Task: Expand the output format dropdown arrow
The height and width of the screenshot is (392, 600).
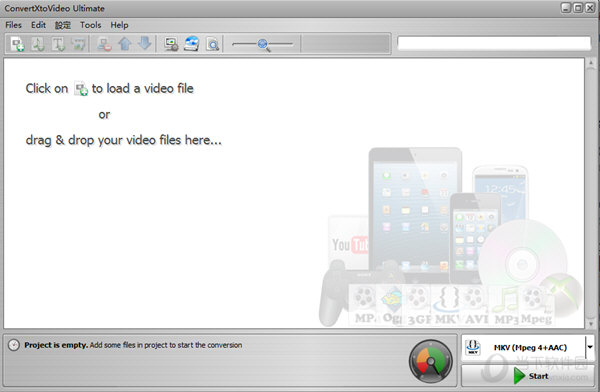Action: [590, 347]
